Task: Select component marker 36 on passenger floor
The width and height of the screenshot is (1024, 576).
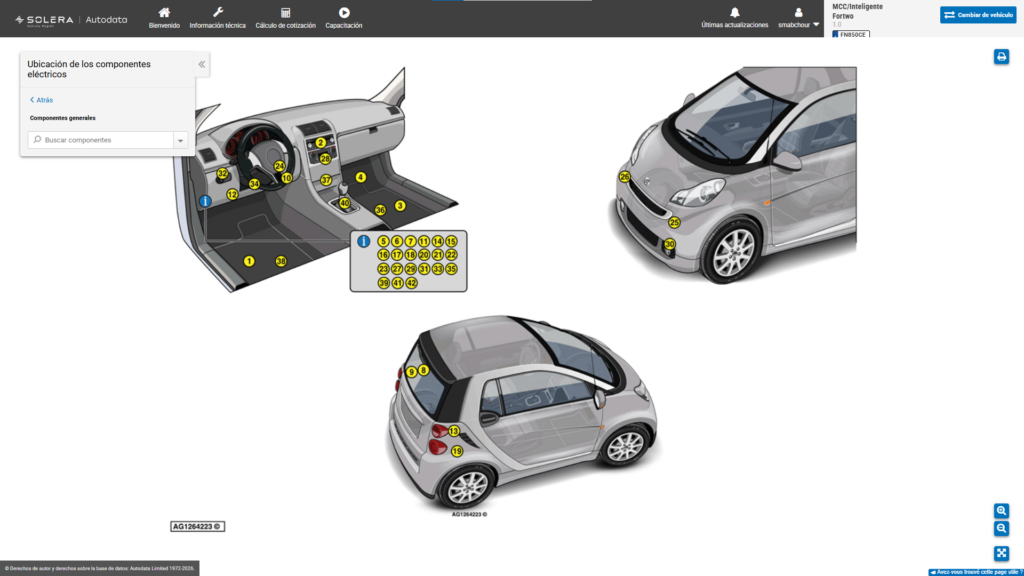Action: point(380,210)
